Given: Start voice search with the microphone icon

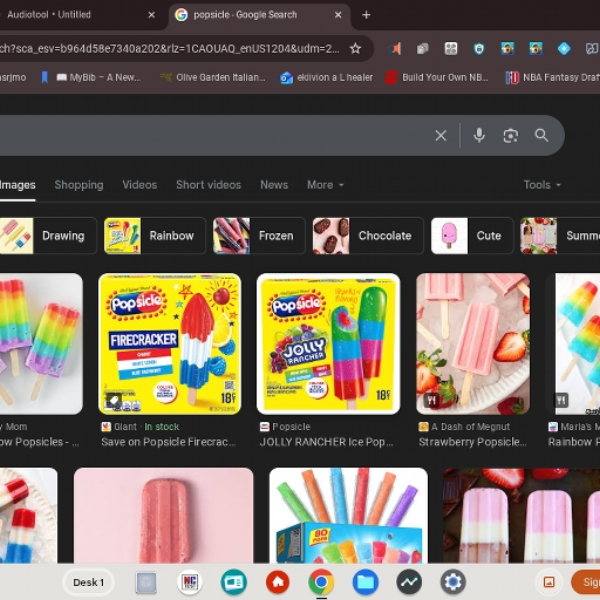Looking at the screenshot, I should 479,135.
